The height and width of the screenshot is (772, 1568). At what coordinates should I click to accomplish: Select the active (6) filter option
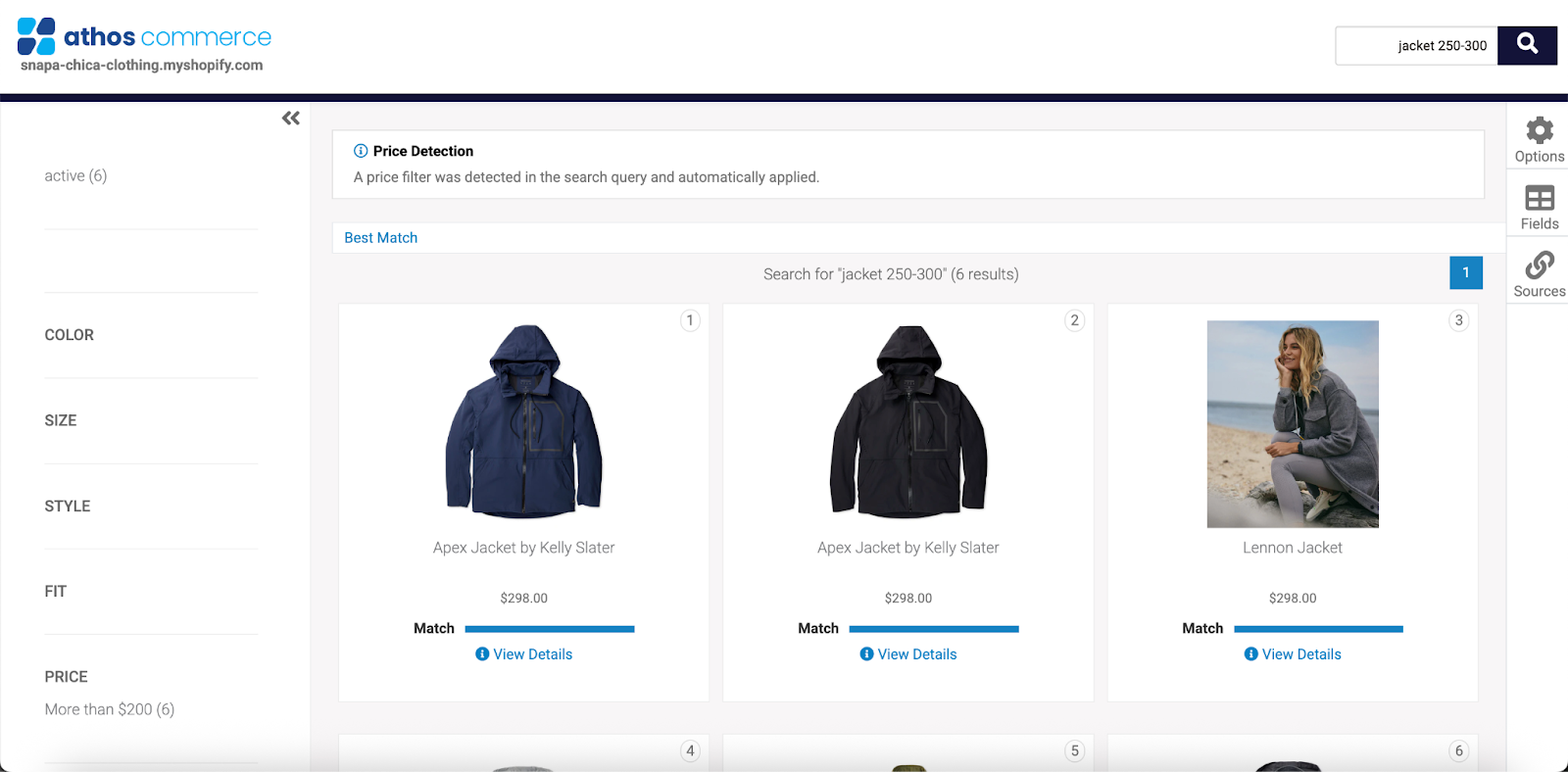click(x=75, y=176)
